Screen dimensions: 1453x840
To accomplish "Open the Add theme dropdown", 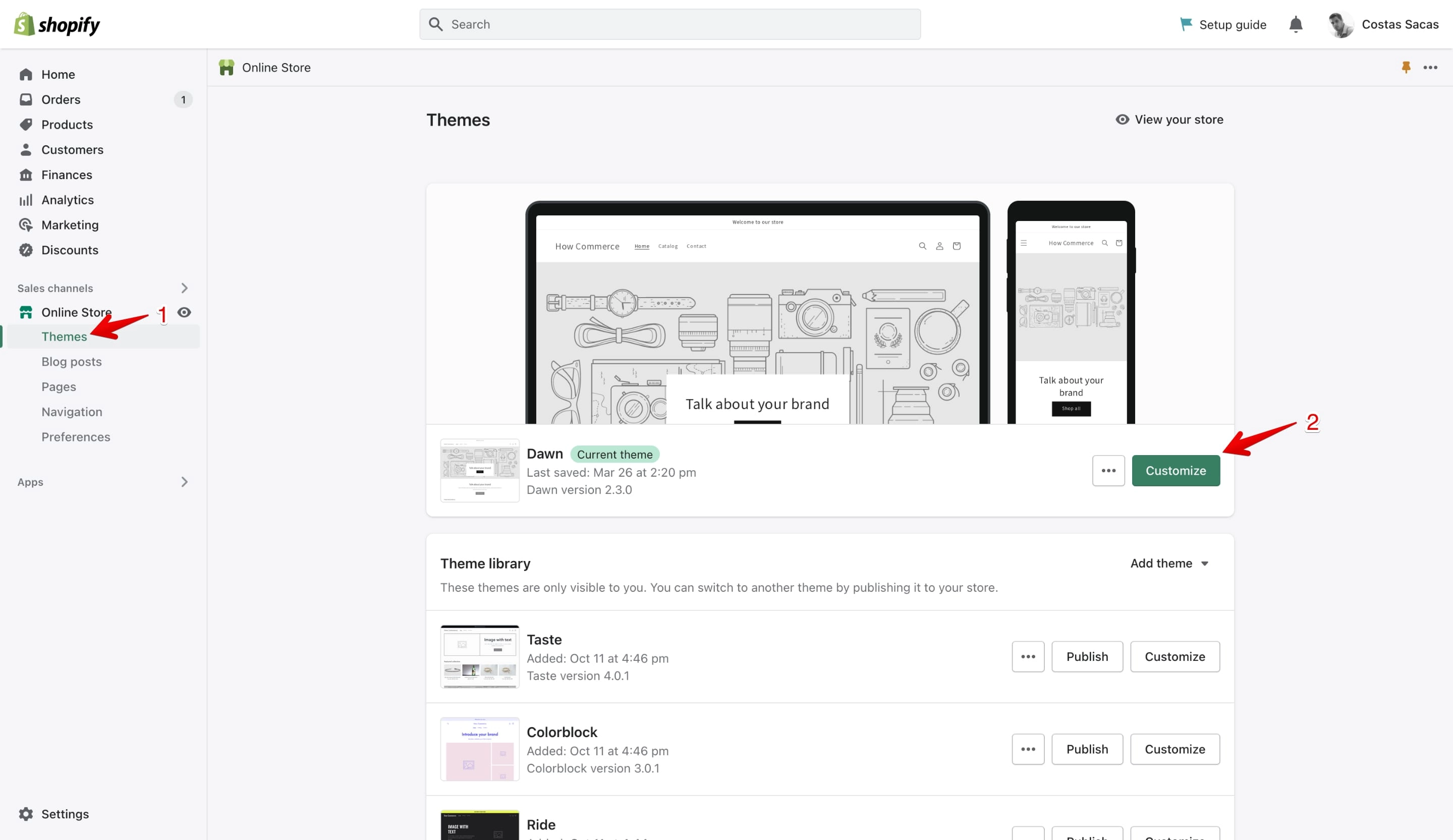I will click(x=1169, y=563).
